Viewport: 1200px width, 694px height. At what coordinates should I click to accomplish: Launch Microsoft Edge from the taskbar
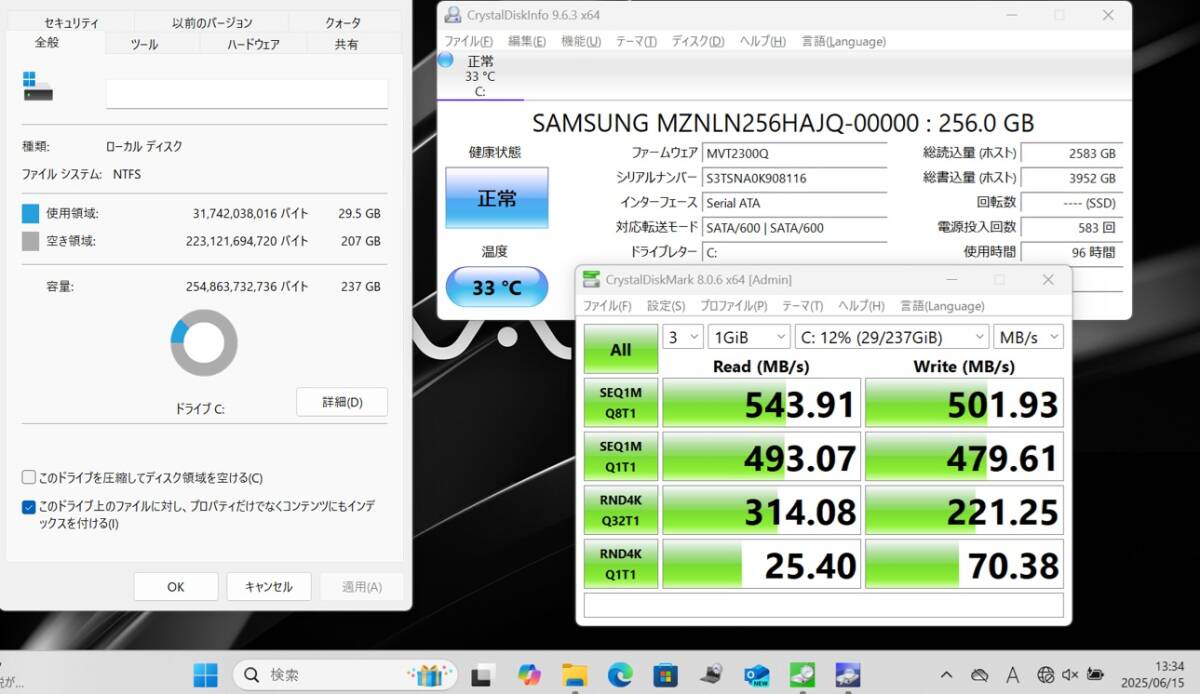coord(620,675)
